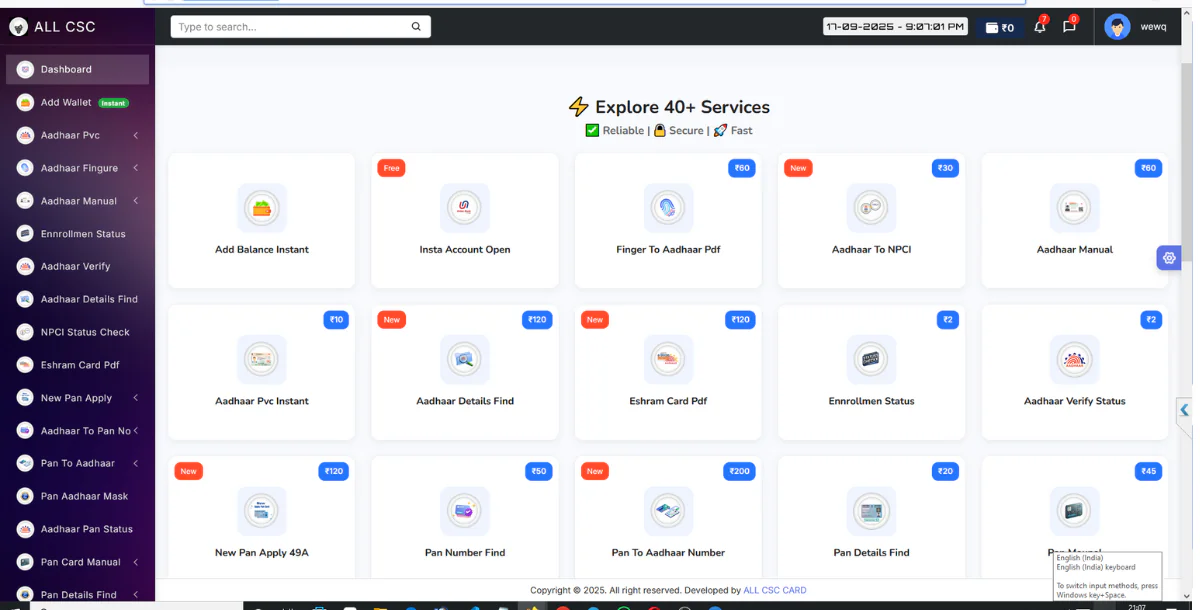Open the ALL CSC CARD developer link

coord(774,591)
